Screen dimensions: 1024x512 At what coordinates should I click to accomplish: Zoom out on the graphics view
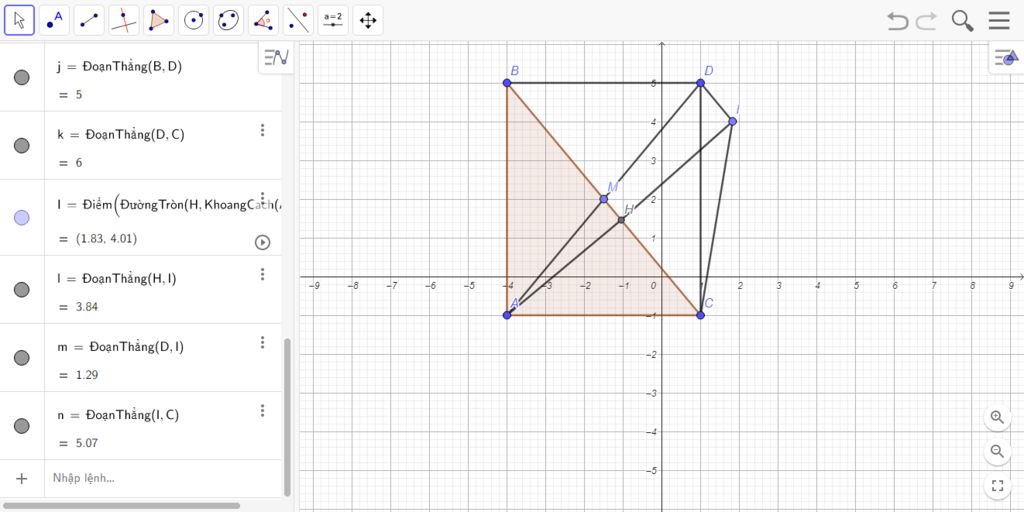tap(997, 451)
